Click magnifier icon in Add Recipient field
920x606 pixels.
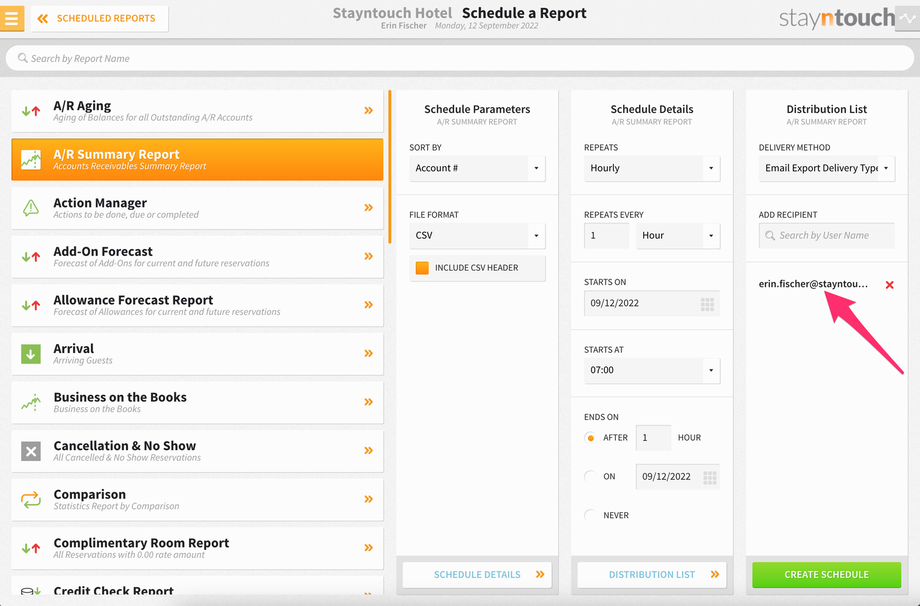[x=770, y=235]
